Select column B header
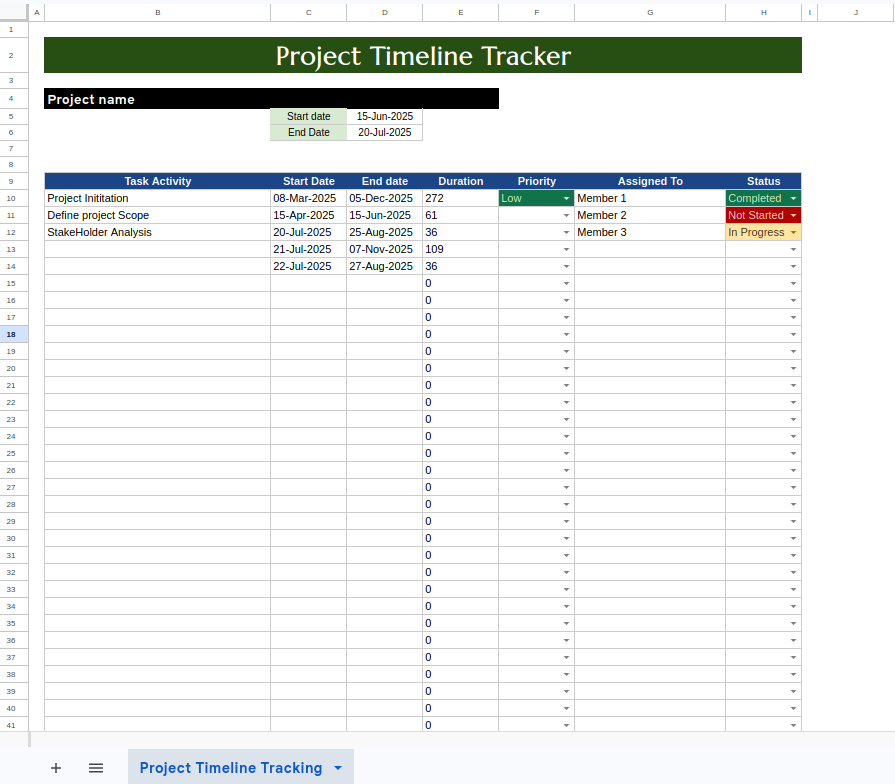 pos(158,13)
